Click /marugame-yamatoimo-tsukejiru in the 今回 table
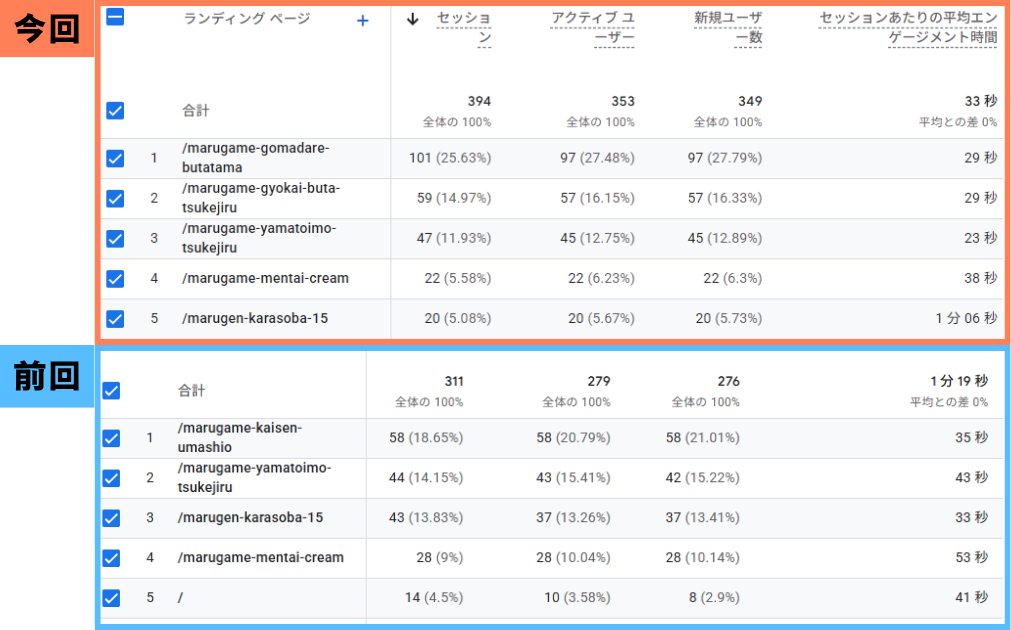The width and height of the screenshot is (1011, 630). (x=259, y=238)
